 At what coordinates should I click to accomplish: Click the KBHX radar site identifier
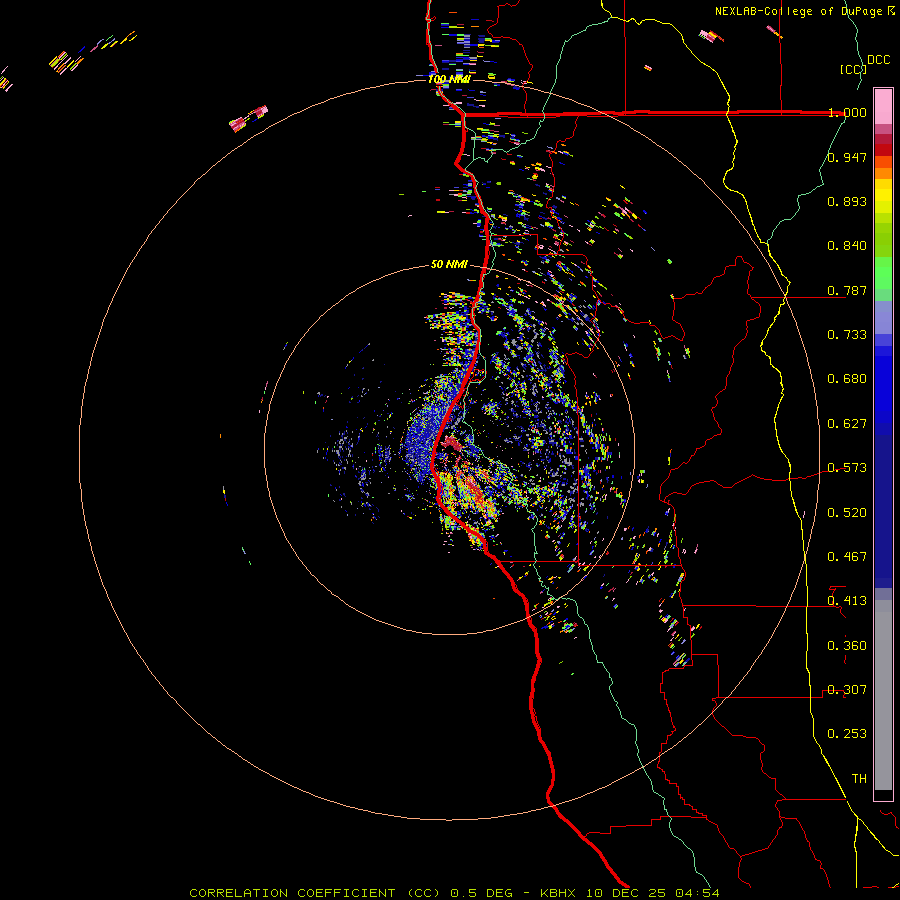[x=560, y=893]
